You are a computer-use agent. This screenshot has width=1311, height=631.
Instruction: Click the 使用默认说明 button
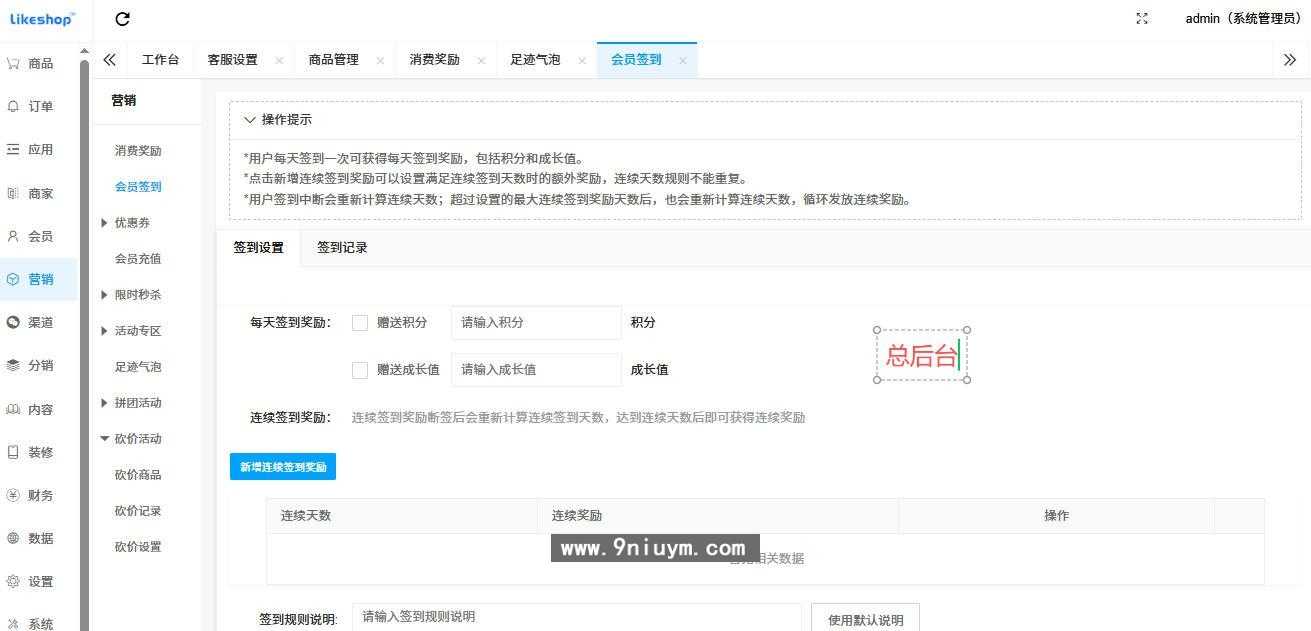(866, 617)
